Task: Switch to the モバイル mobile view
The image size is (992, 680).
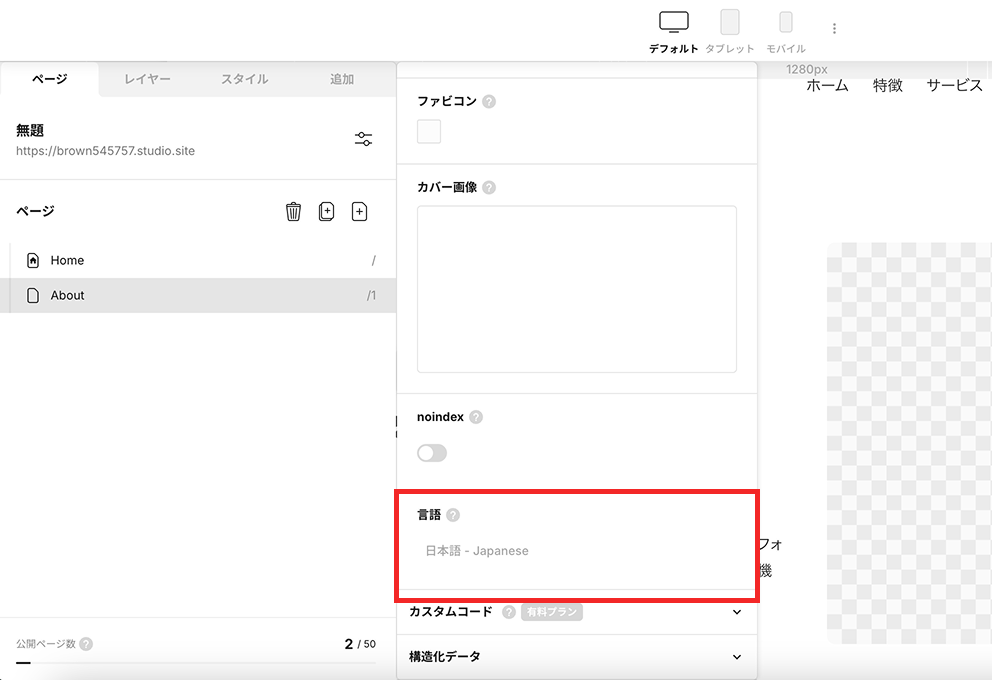Action: (x=786, y=30)
